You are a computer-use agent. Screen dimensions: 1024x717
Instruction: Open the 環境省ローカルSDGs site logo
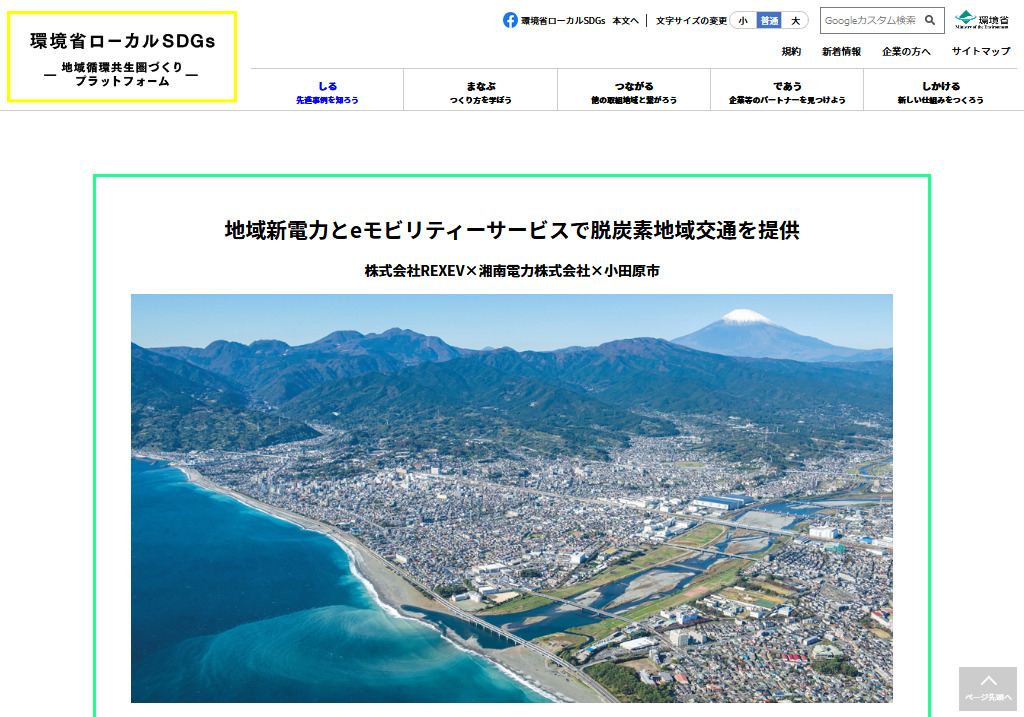click(x=120, y=55)
